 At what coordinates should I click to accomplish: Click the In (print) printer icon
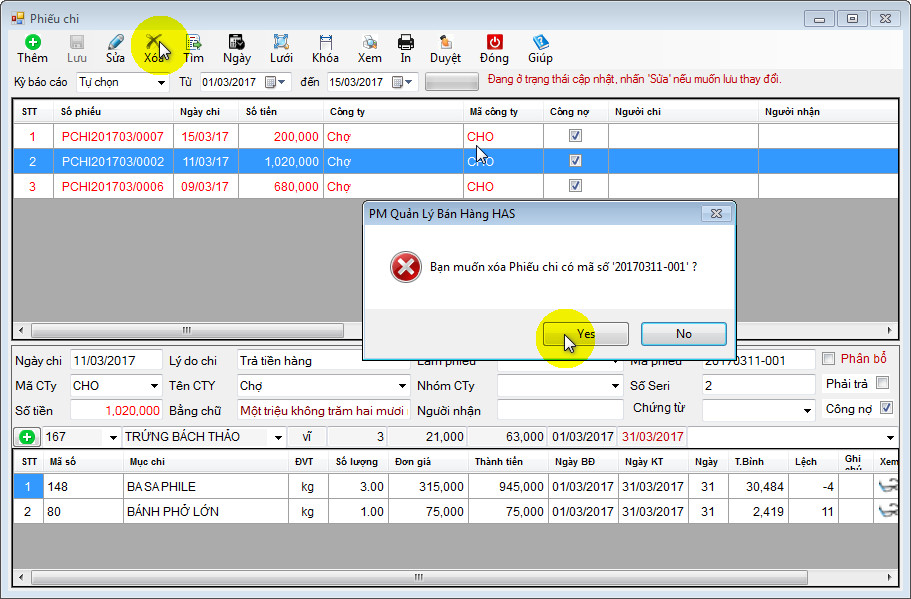tap(406, 42)
